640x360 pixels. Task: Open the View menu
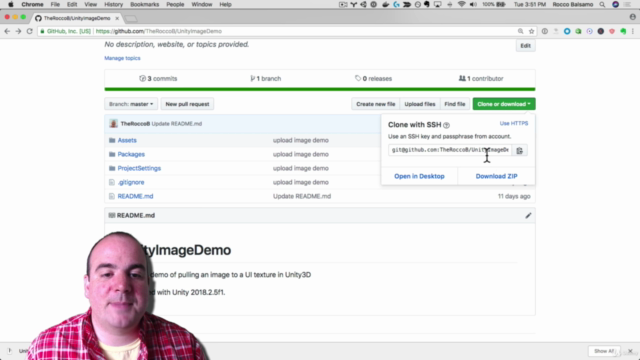91,4
